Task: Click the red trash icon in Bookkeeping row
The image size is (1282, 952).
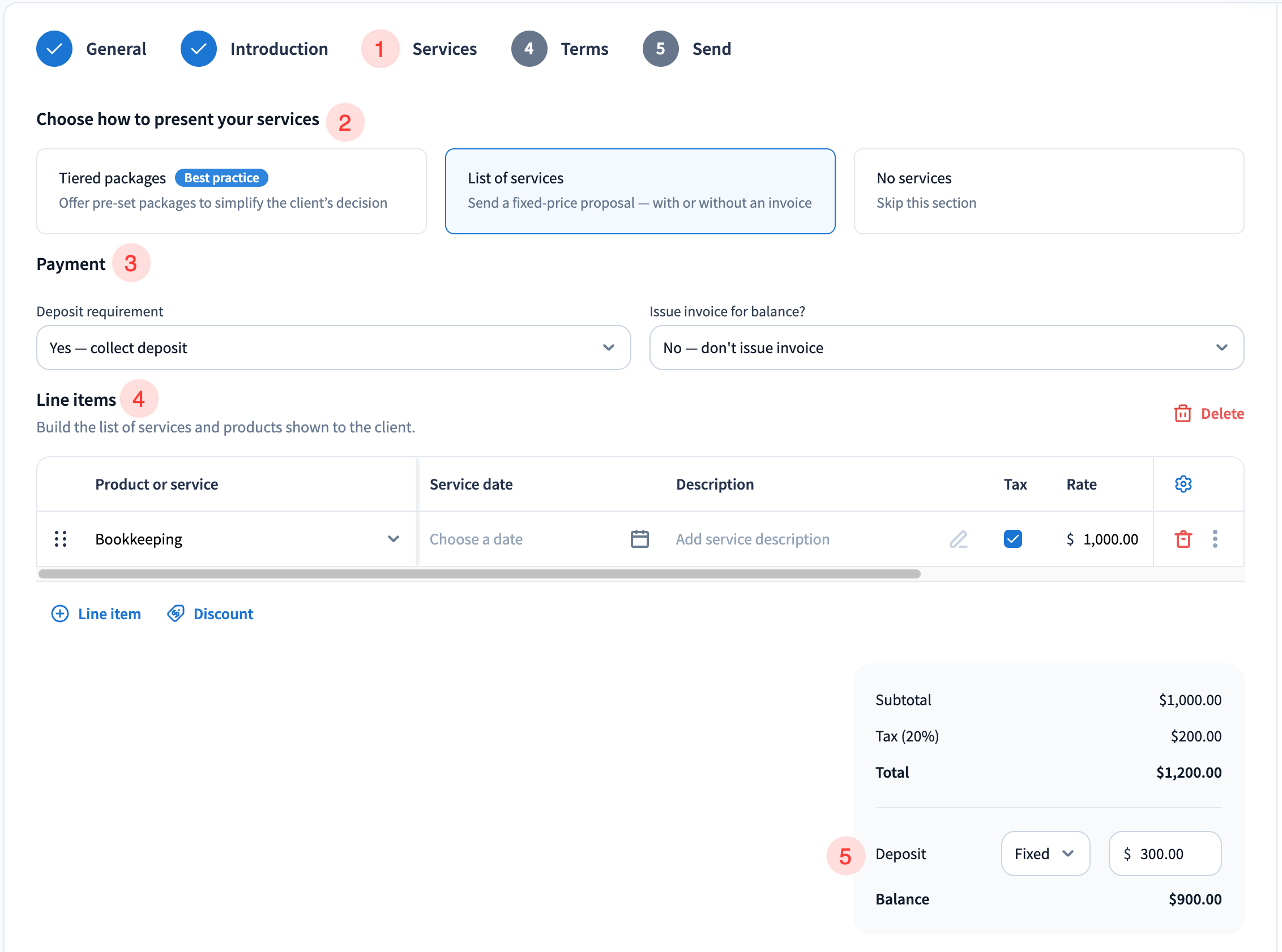Action: tap(1183, 539)
